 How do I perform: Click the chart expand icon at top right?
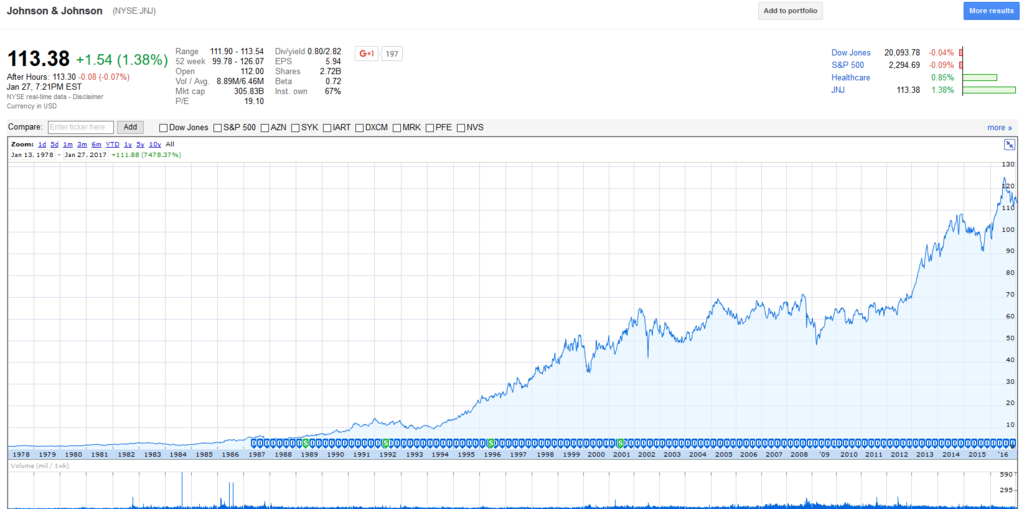coord(1009,145)
